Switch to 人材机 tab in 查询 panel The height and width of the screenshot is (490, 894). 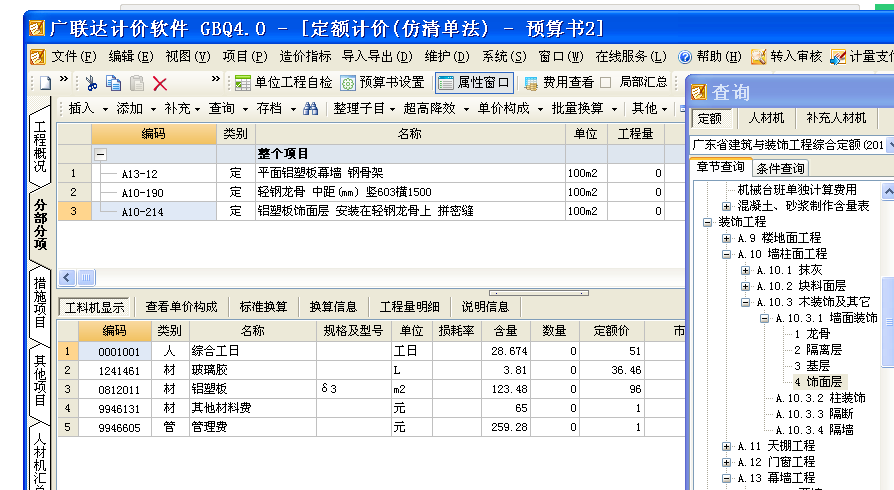tap(766, 118)
